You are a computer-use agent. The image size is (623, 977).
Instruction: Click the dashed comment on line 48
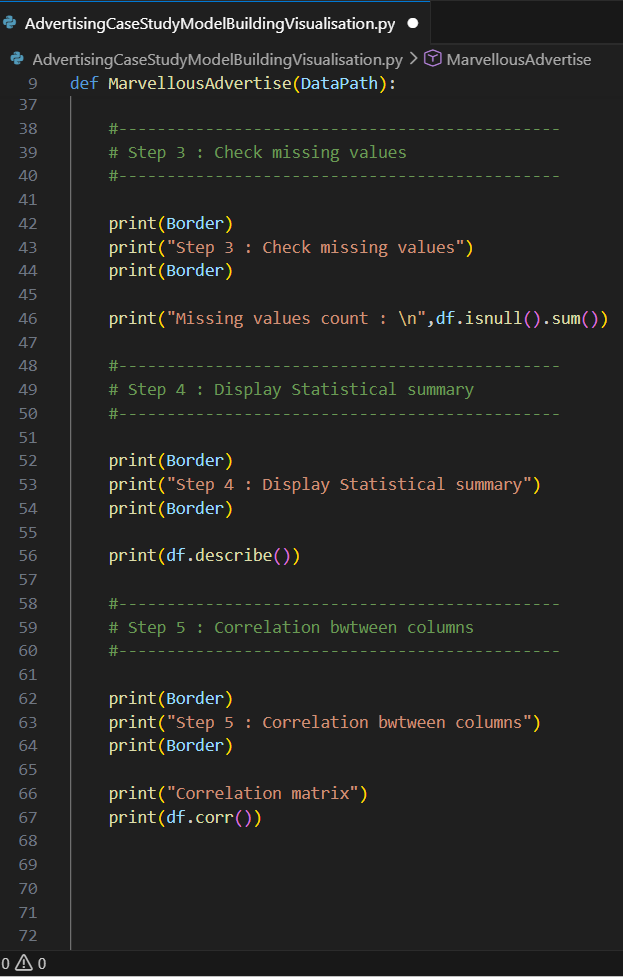[334, 366]
